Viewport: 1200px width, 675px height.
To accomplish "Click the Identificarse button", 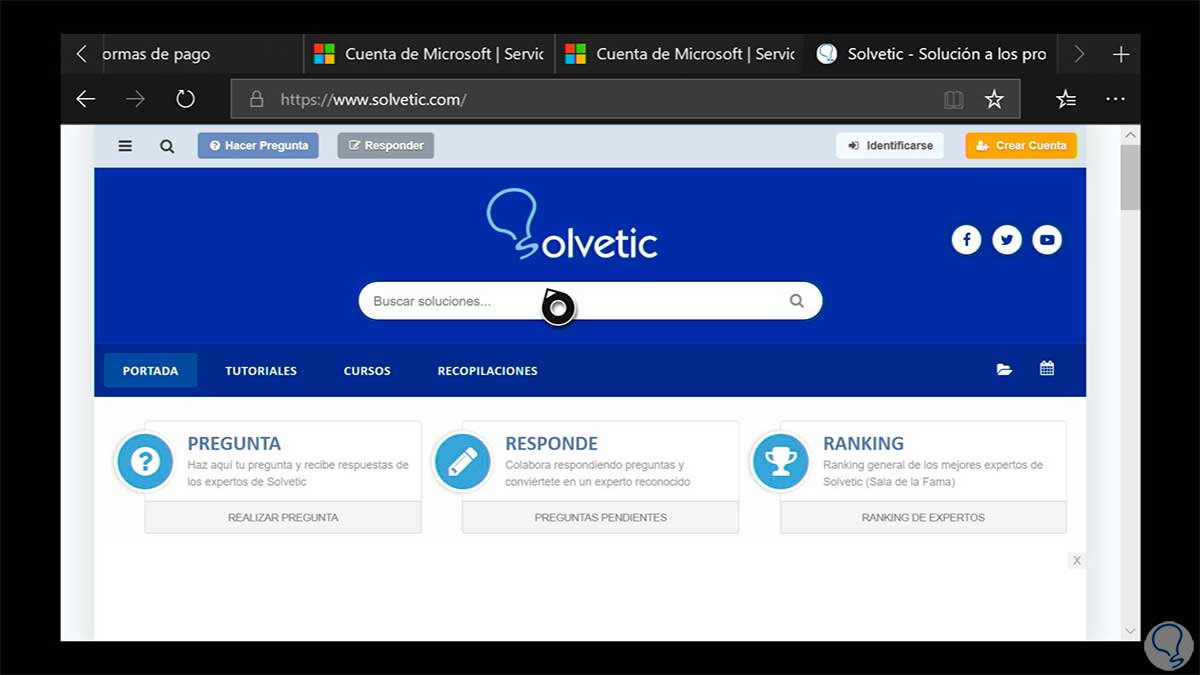I will coord(890,145).
